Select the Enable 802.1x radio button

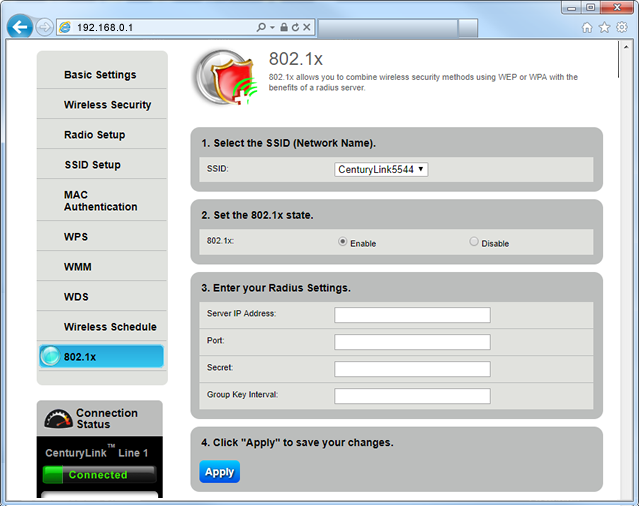343,242
